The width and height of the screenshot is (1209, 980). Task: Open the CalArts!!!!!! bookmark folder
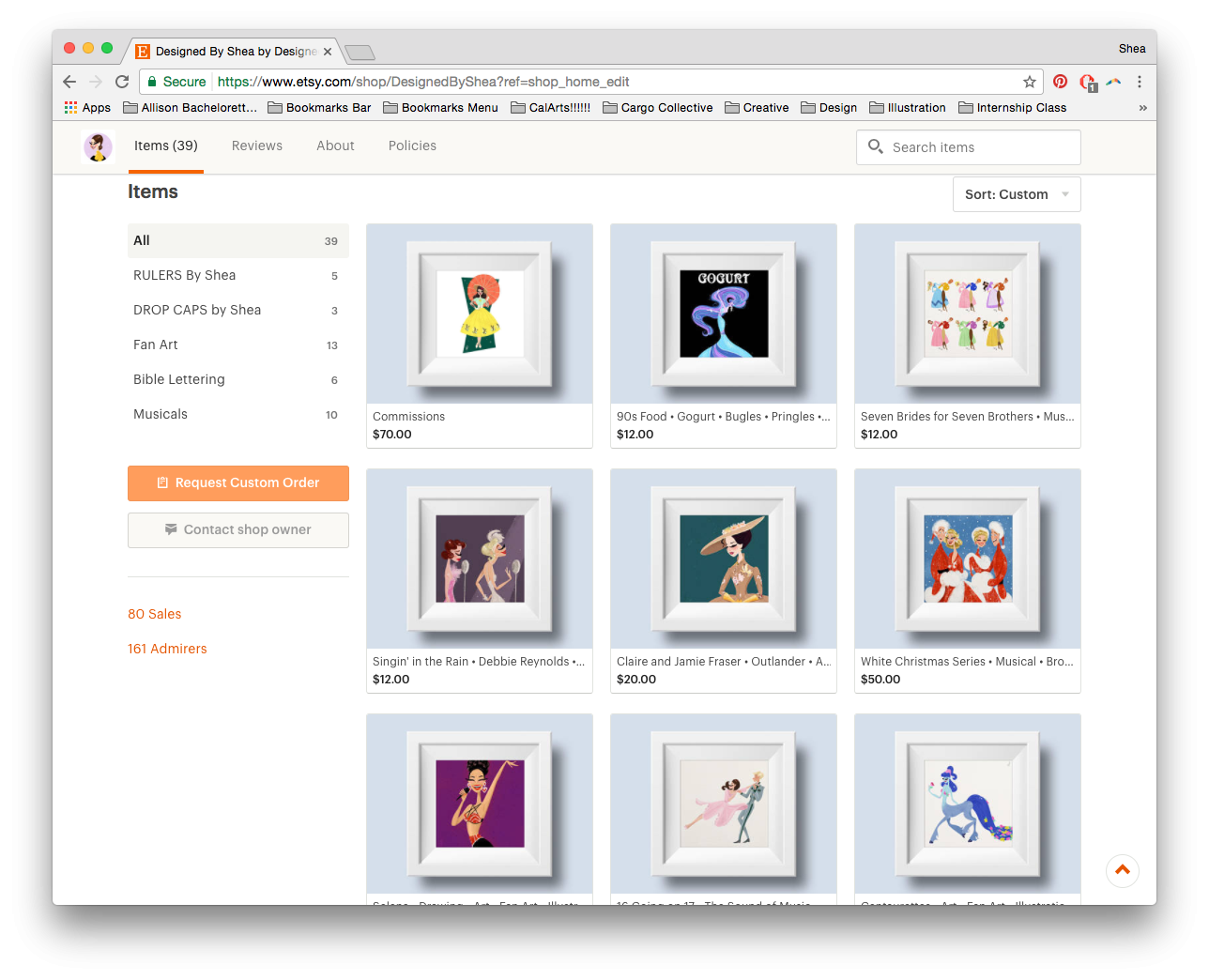[x=551, y=108]
